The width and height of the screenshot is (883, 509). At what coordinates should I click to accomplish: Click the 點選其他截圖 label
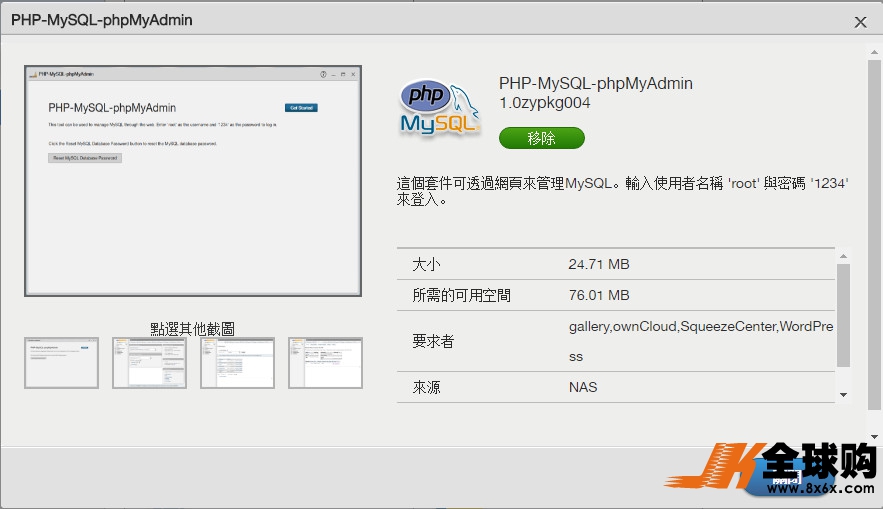point(193,328)
